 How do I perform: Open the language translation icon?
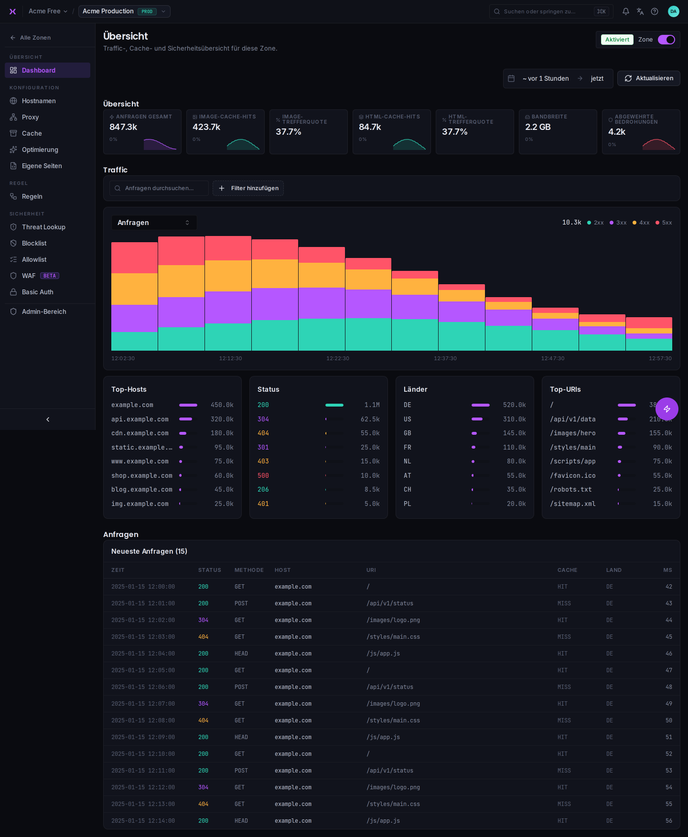[x=640, y=11]
